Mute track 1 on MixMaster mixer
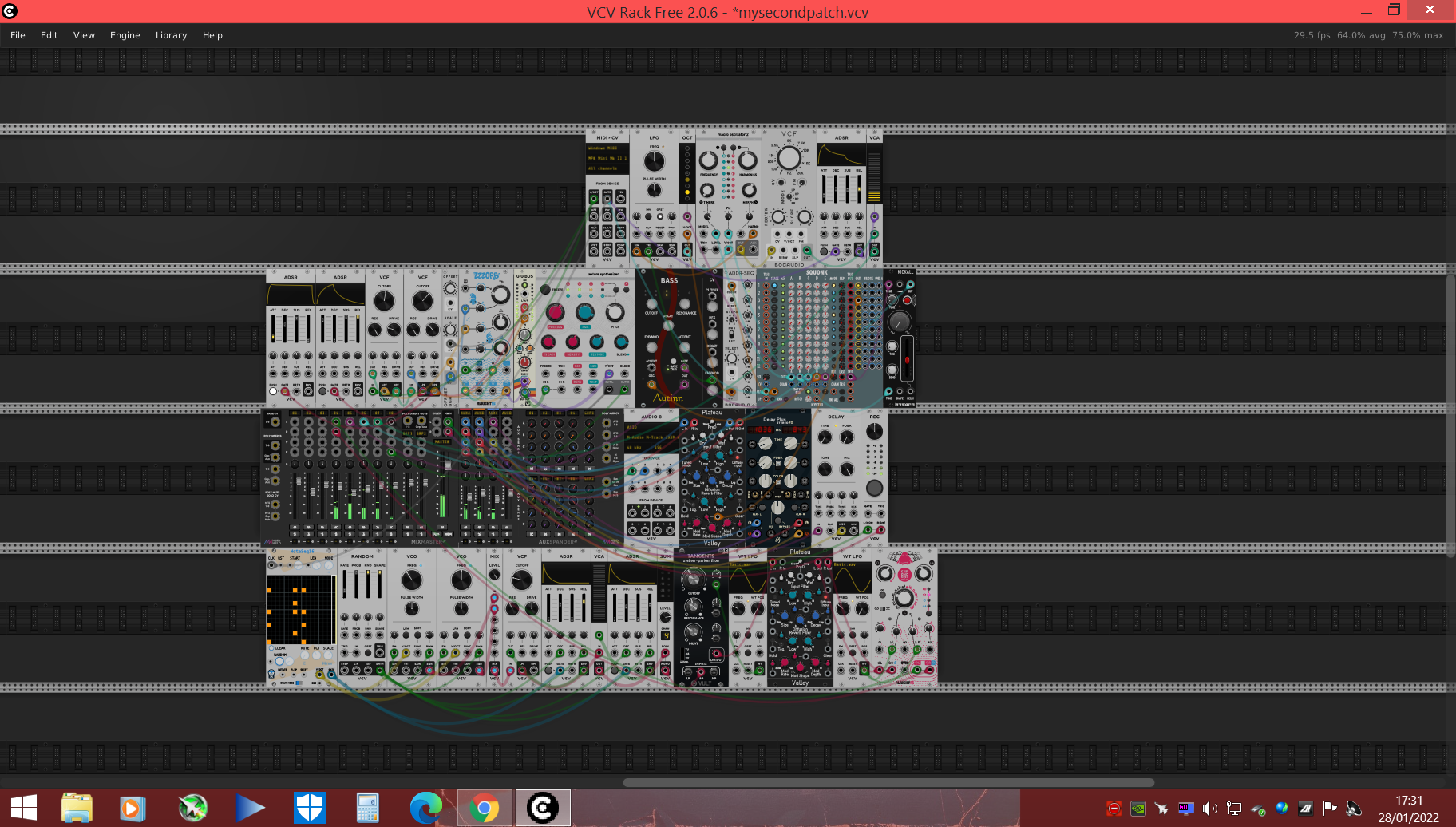1456x827 pixels. pos(295,528)
